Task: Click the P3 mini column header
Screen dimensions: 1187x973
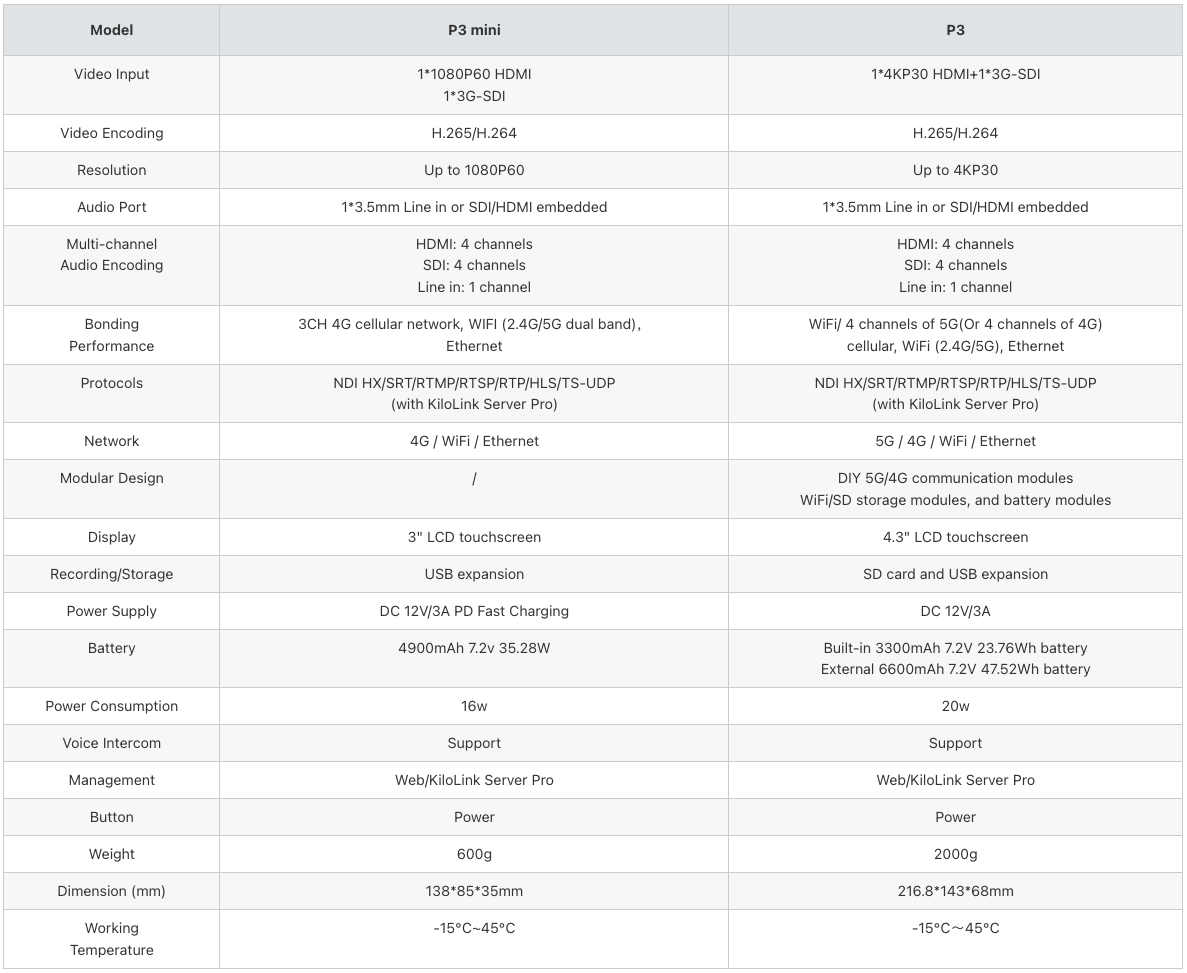Action: 474,30
